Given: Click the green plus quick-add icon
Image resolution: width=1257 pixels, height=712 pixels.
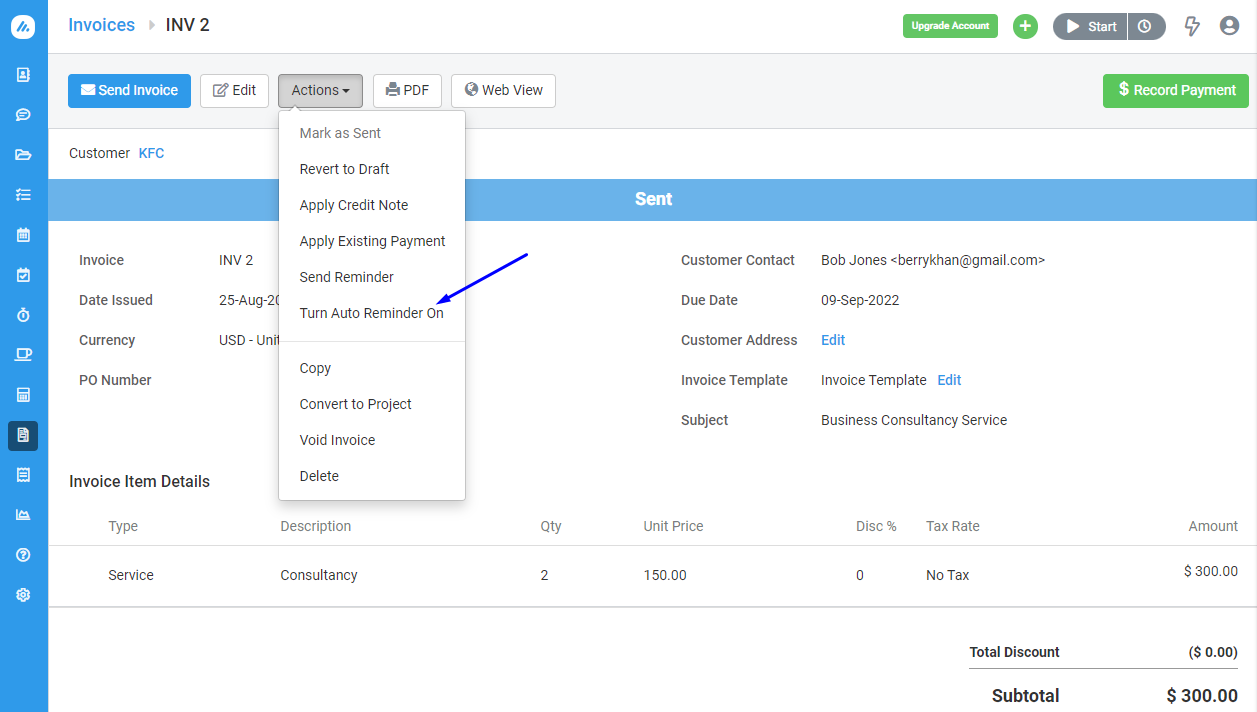Looking at the screenshot, I should coord(1025,26).
